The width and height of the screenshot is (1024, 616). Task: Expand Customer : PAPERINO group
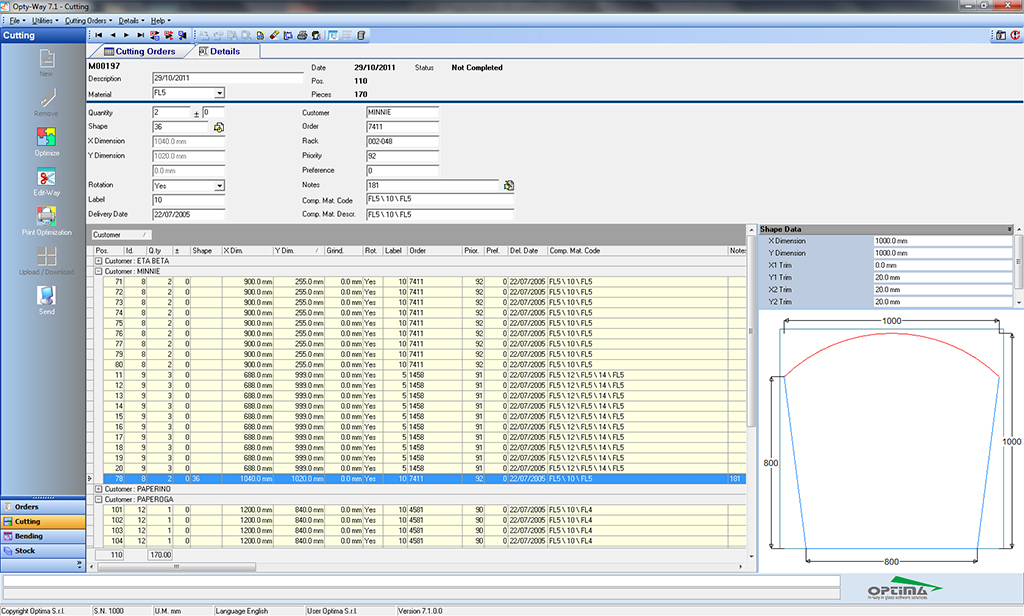99,489
